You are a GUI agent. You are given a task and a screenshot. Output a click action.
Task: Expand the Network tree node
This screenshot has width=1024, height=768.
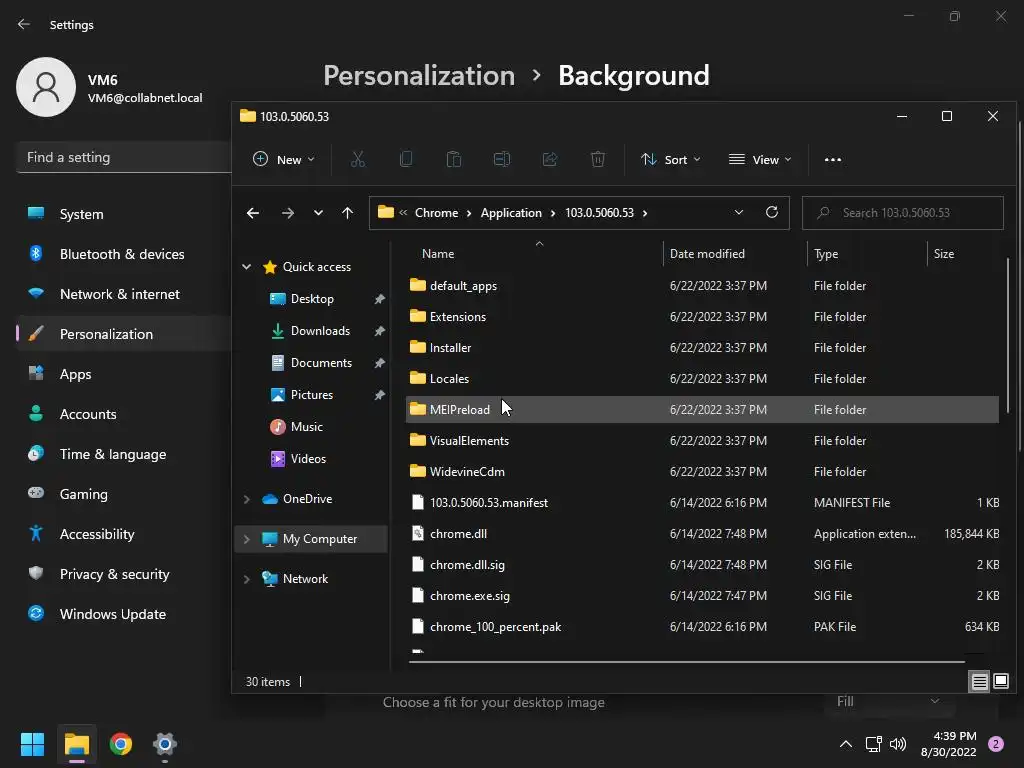247,579
